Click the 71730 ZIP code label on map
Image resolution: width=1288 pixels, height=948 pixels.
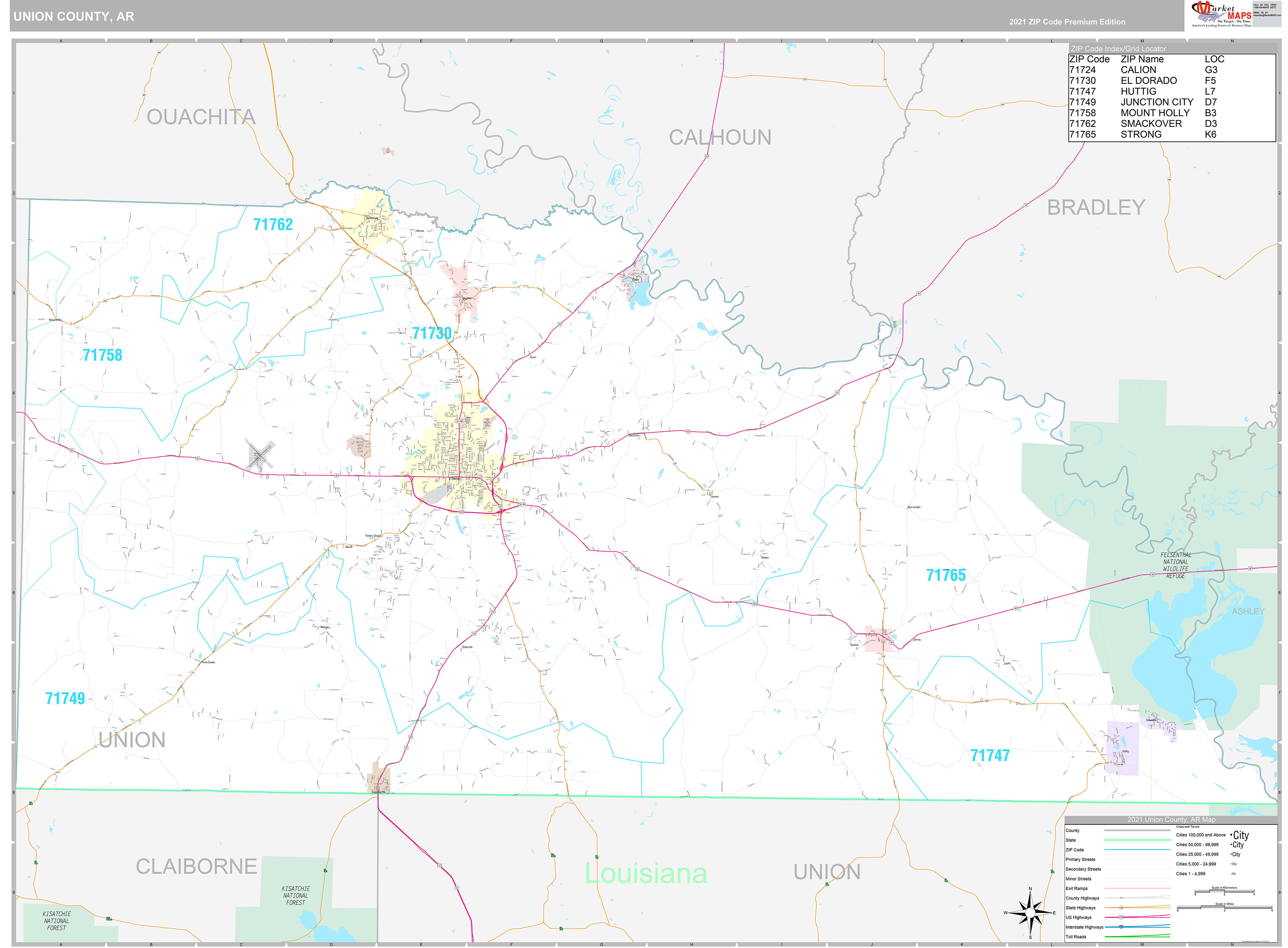click(x=431, y=333)
